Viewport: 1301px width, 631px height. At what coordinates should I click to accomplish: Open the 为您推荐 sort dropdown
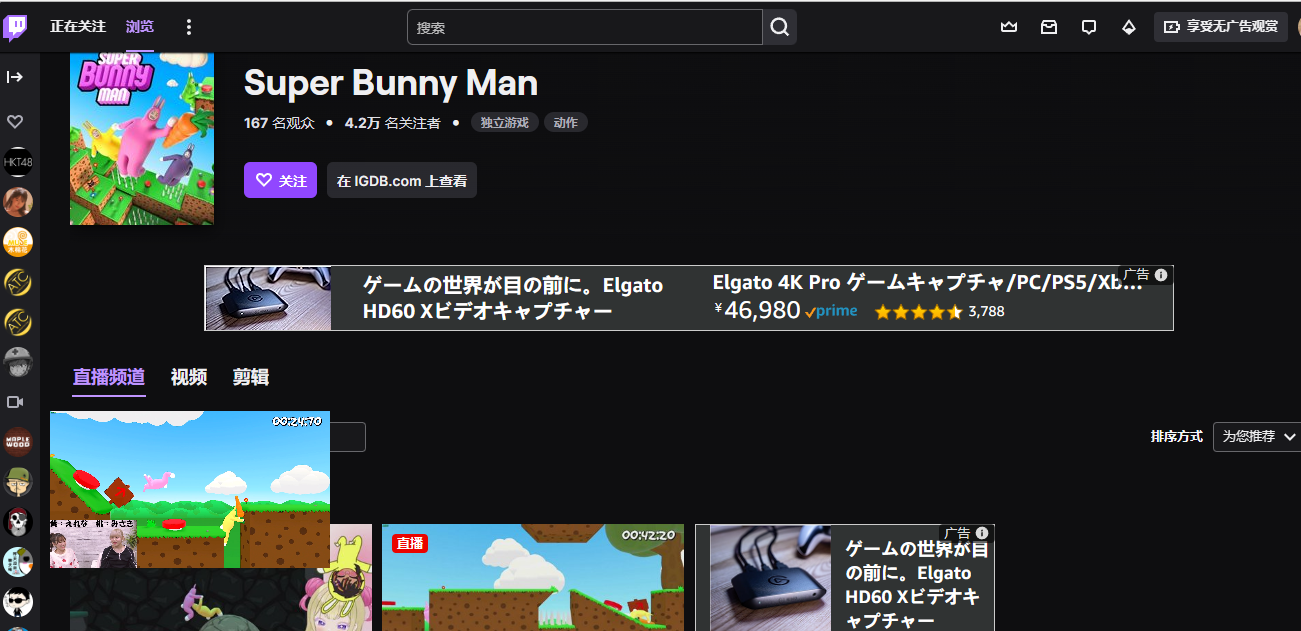pyautogui.click(x=1256, y=436)
